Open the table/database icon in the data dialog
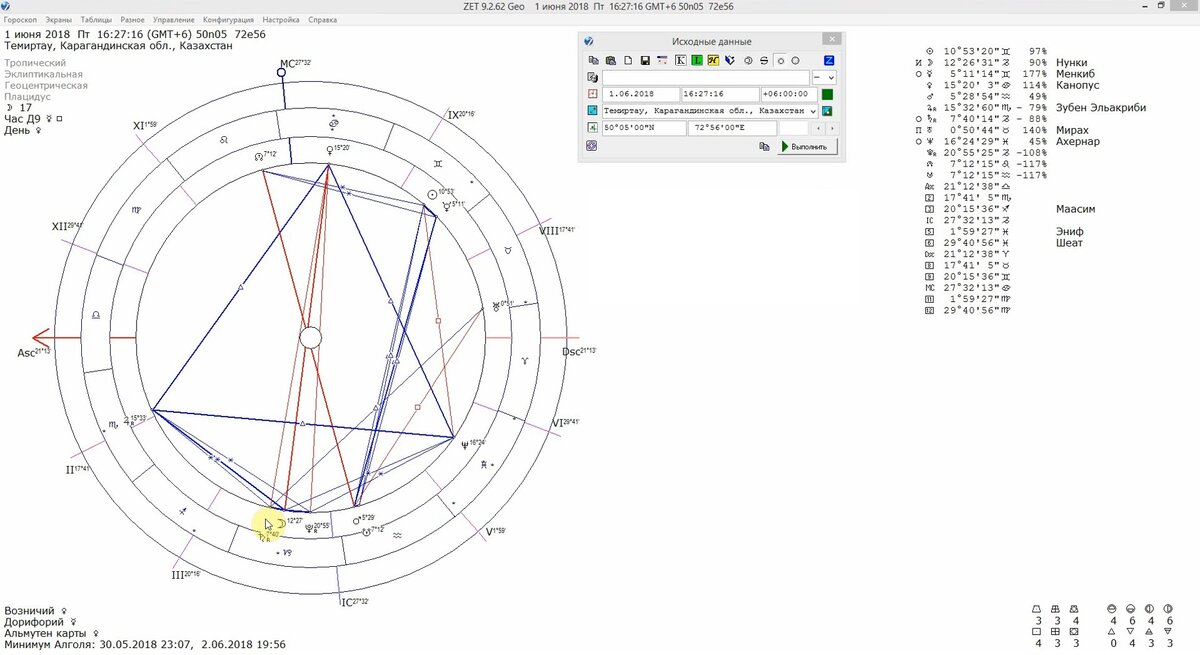Image resolution: width=1200 pixels, height=655 pixels. [x=662, y=60]
